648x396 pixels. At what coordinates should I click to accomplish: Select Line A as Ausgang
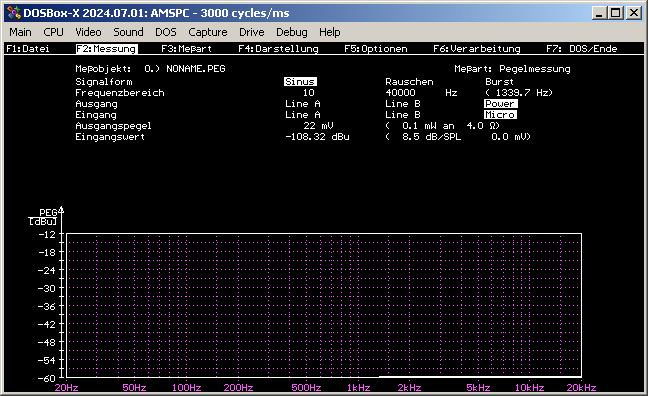(x=303, y=104)
